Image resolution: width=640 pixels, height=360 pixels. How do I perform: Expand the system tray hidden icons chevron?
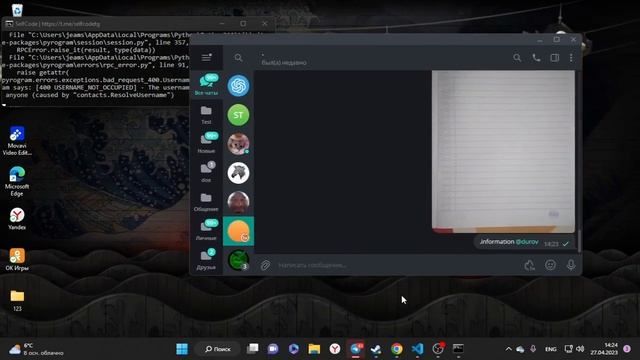pos(508,349)
